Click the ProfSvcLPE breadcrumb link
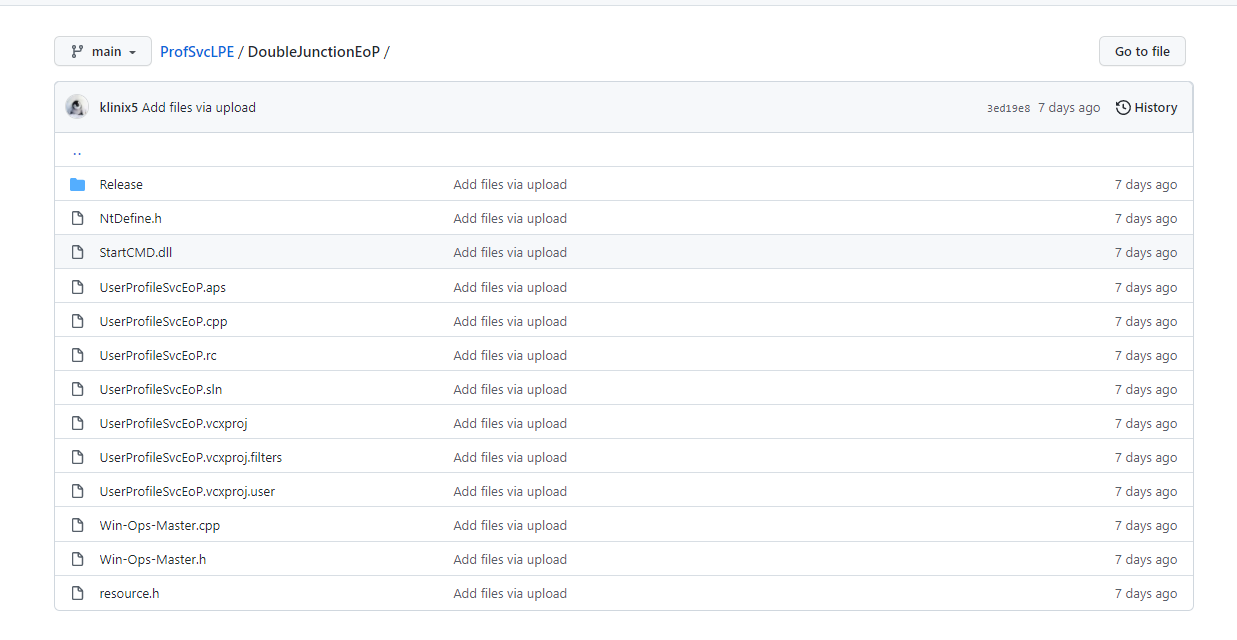This screenshot has width=1237, height=640. [x=197, y=52]
